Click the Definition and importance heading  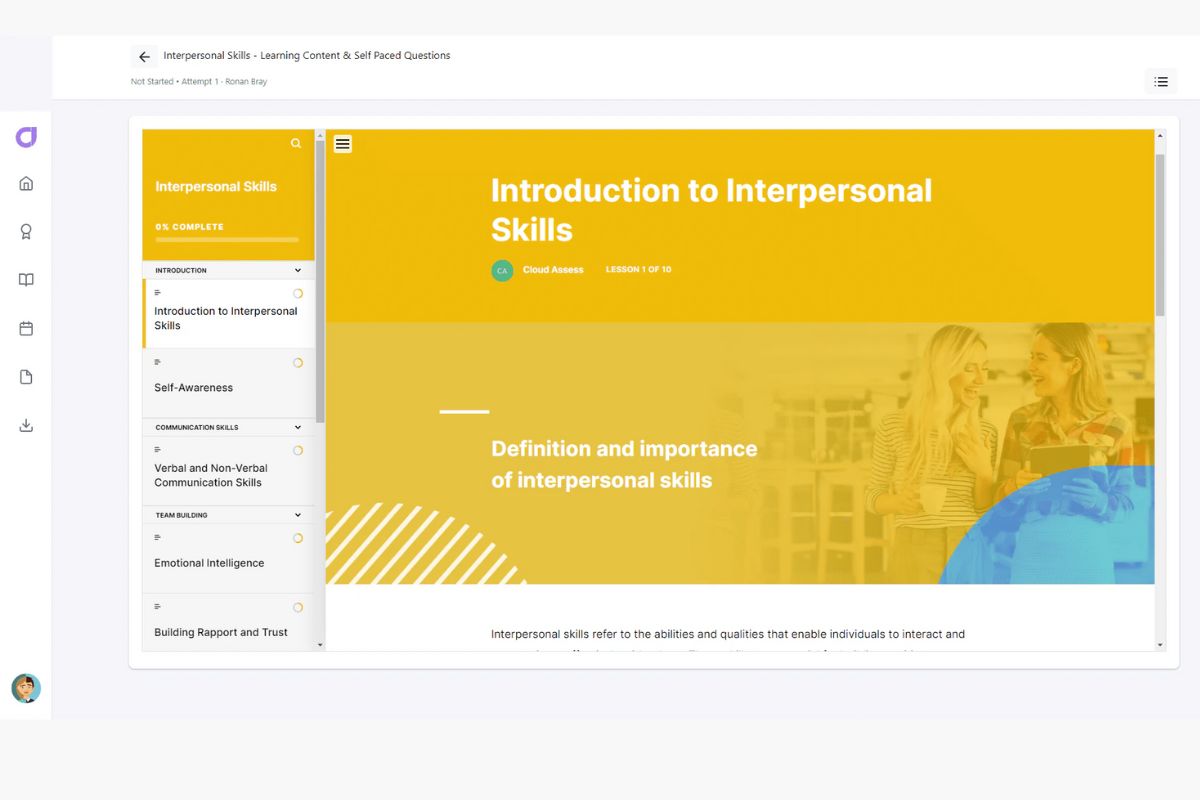pos(624,464)
